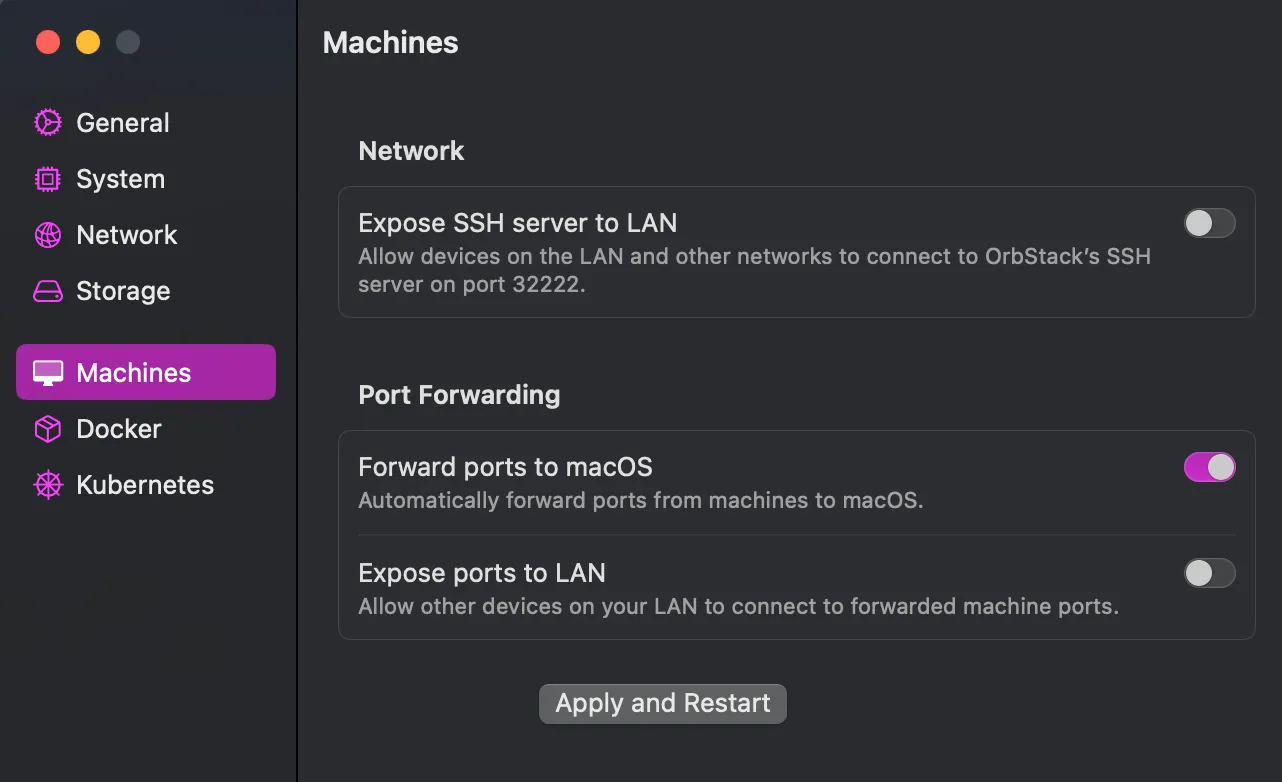The width and height of the screenshot is (1282, 782).
Task: Click the General gear icon in sidebar
Action: click(x=48, y=123)
